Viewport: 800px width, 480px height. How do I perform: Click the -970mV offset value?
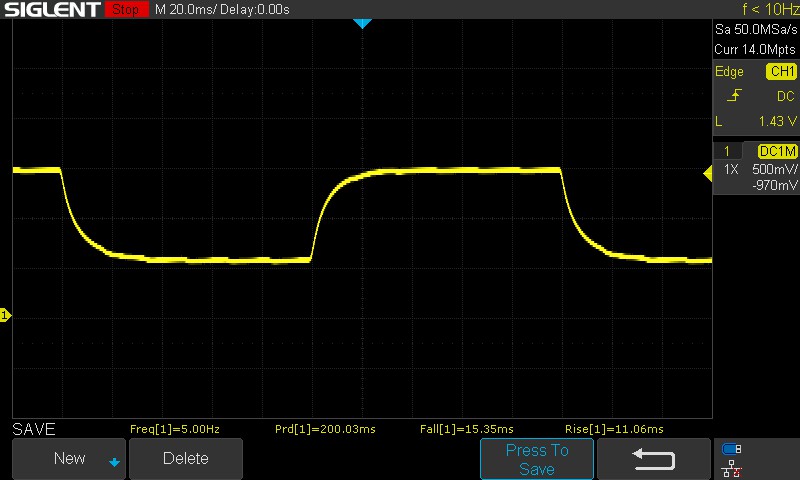point(774,185)
